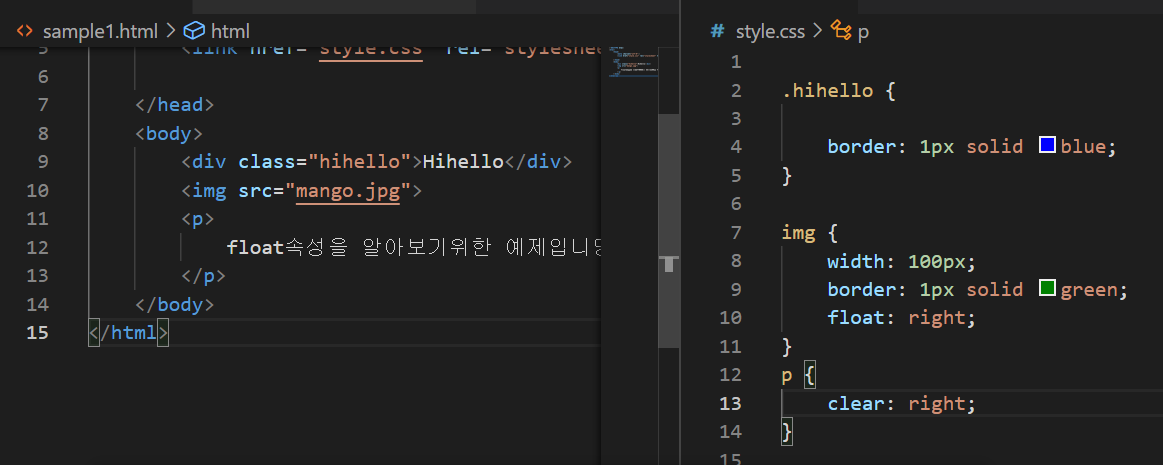Click line number 13 in style.css

click(x=730, y=403)
